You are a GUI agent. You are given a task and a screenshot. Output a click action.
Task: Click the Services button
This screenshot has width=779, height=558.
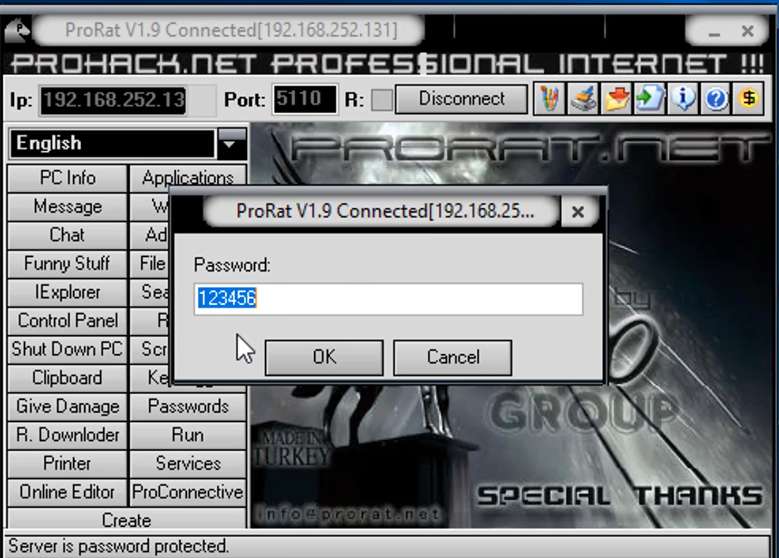click(188, 464)
